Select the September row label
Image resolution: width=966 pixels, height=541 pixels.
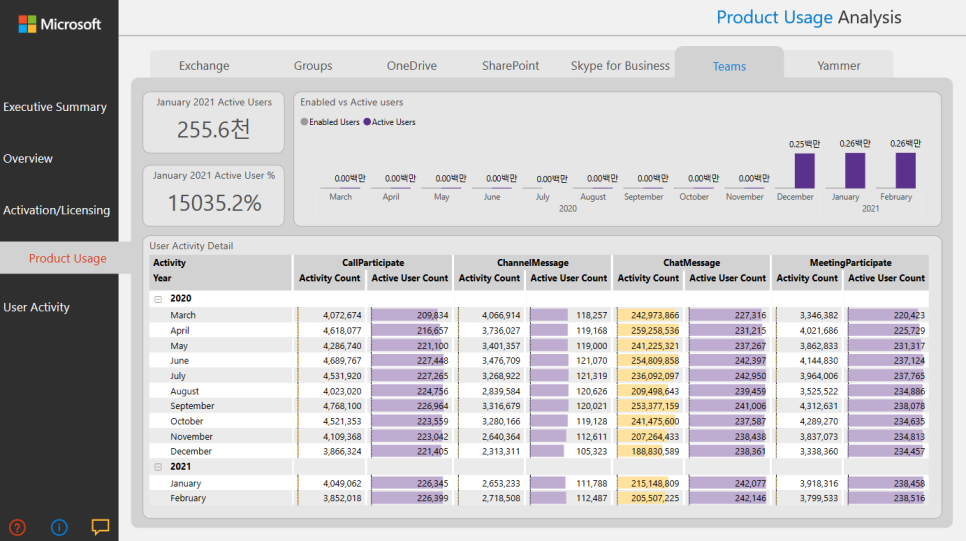coord(192,406)
